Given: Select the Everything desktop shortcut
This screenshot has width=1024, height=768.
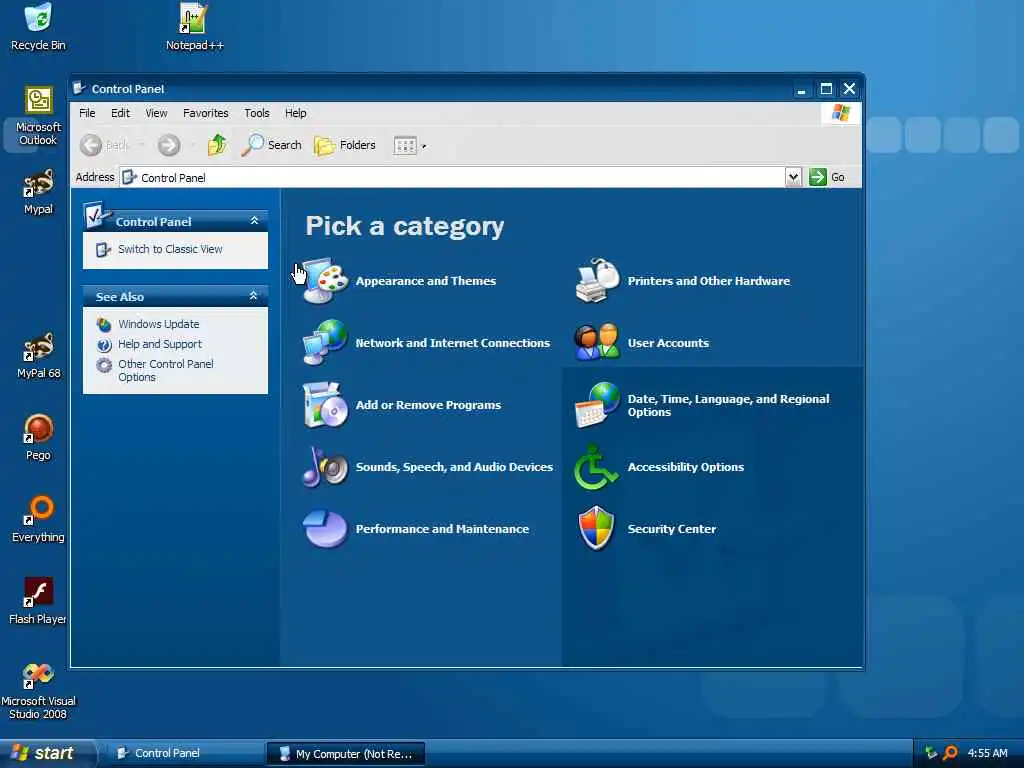Looking at the screenshot, I should 38,519.
